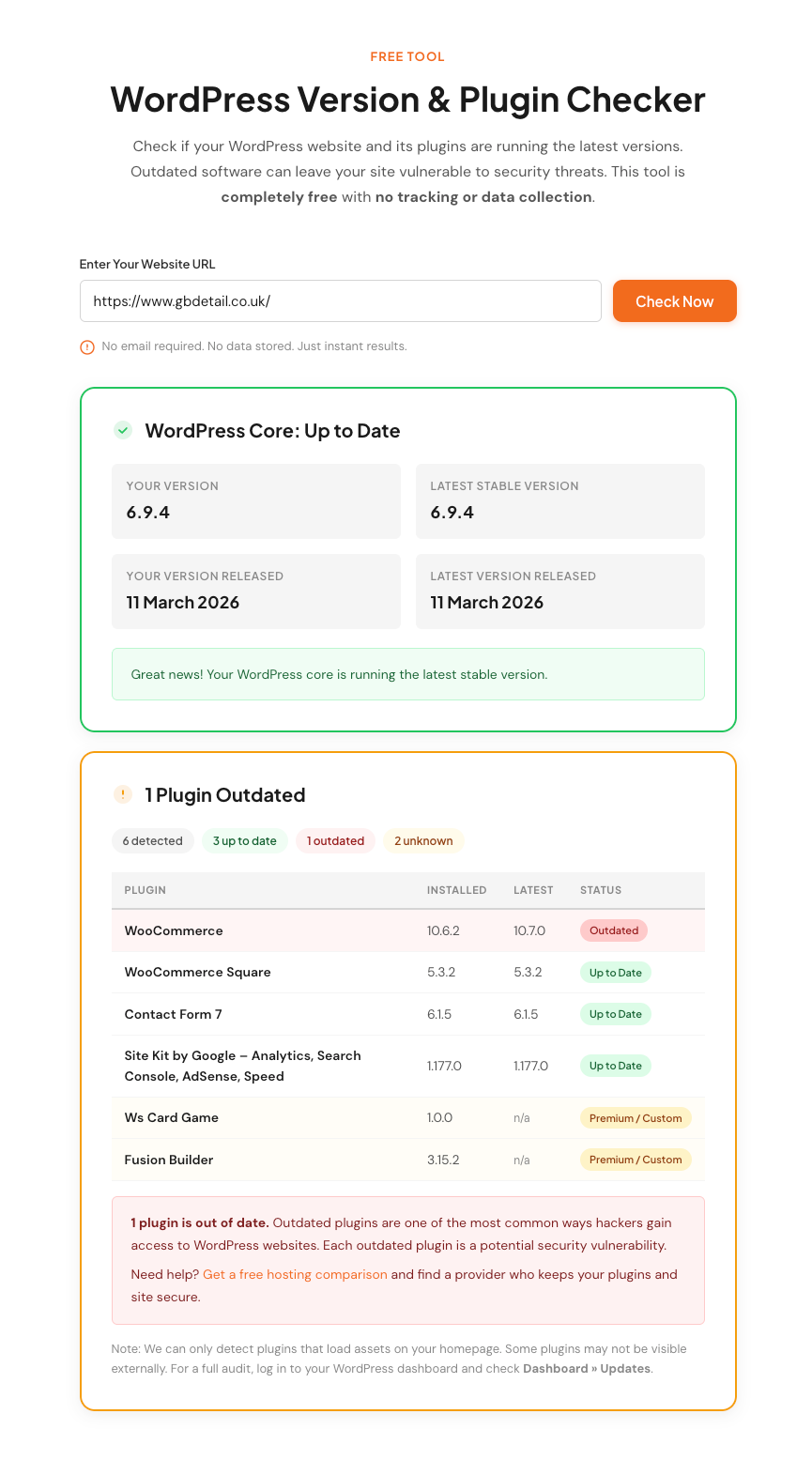This screenshot has height=1460, width=812.
Task: Click Up to Date badge for Site Kit
Action: pyautogui.click(x=616, y=1066)
